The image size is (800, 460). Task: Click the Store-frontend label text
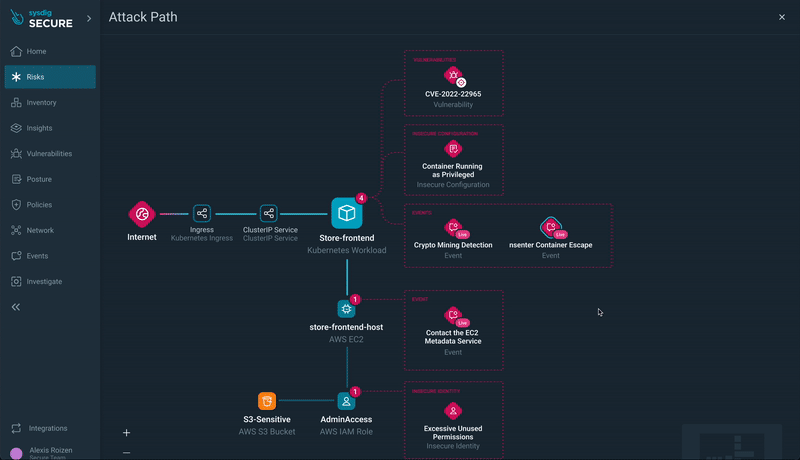pos(347,238)
